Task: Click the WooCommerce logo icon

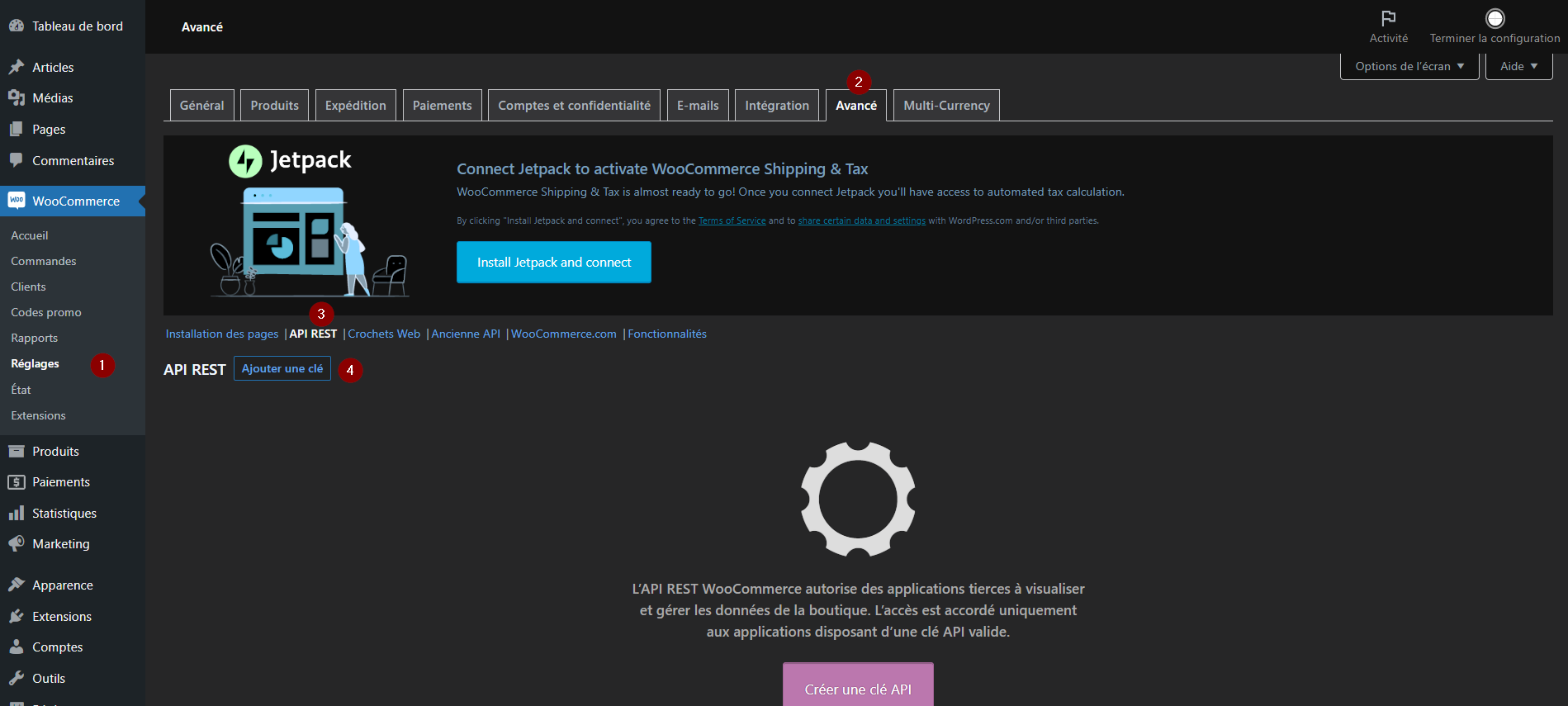Action: click(17, 201)
